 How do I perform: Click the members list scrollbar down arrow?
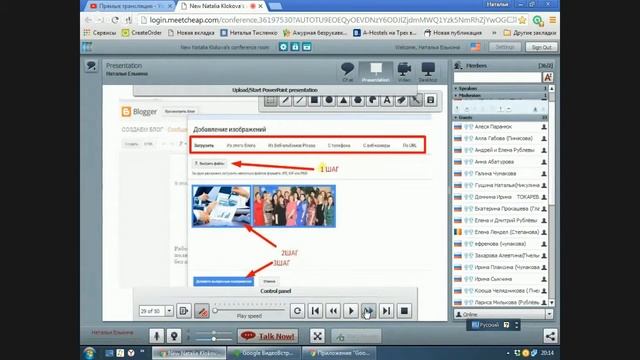(552, 302)
